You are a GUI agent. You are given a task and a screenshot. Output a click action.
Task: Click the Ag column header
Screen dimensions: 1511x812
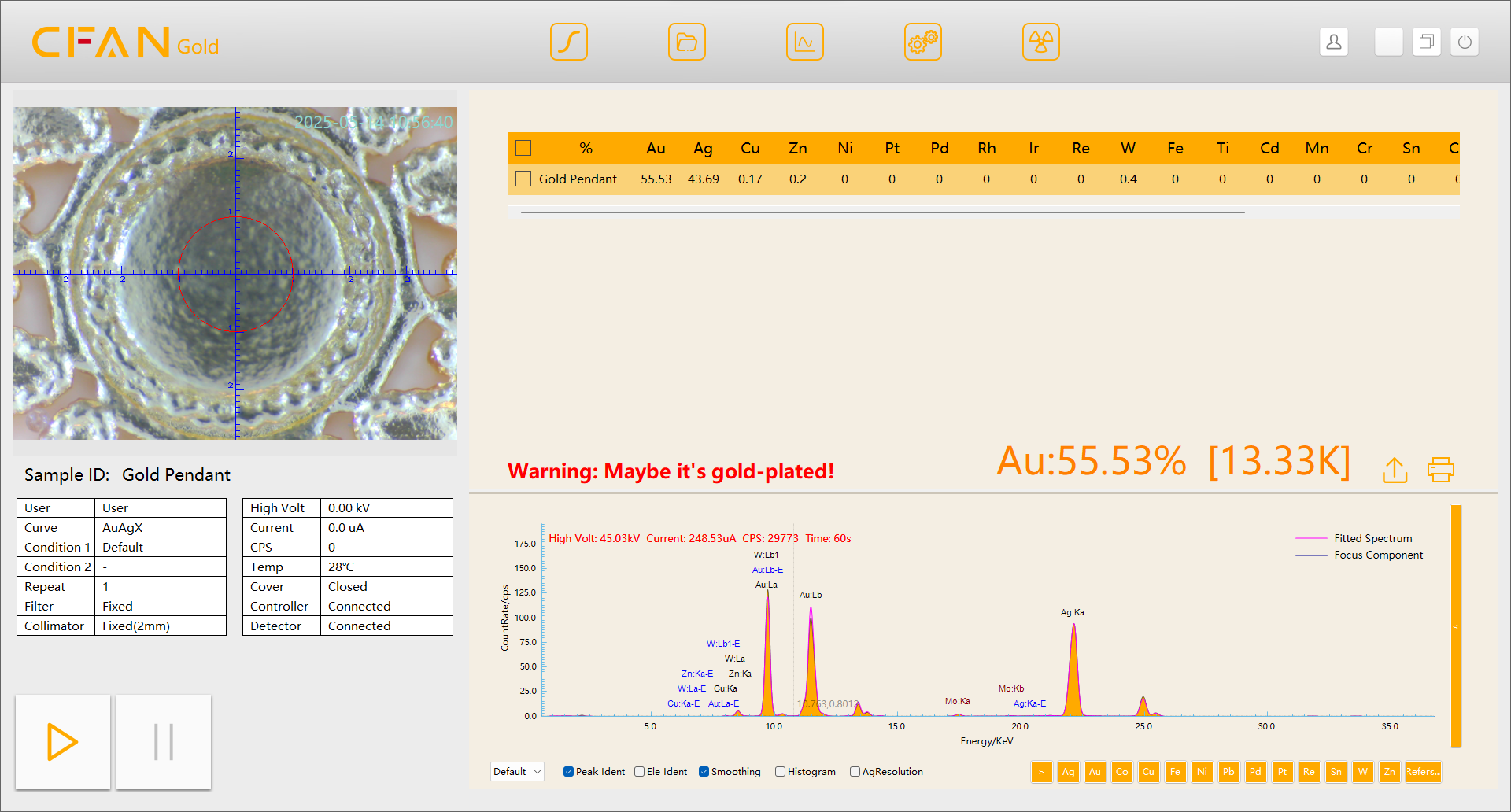tap(703, 148)
